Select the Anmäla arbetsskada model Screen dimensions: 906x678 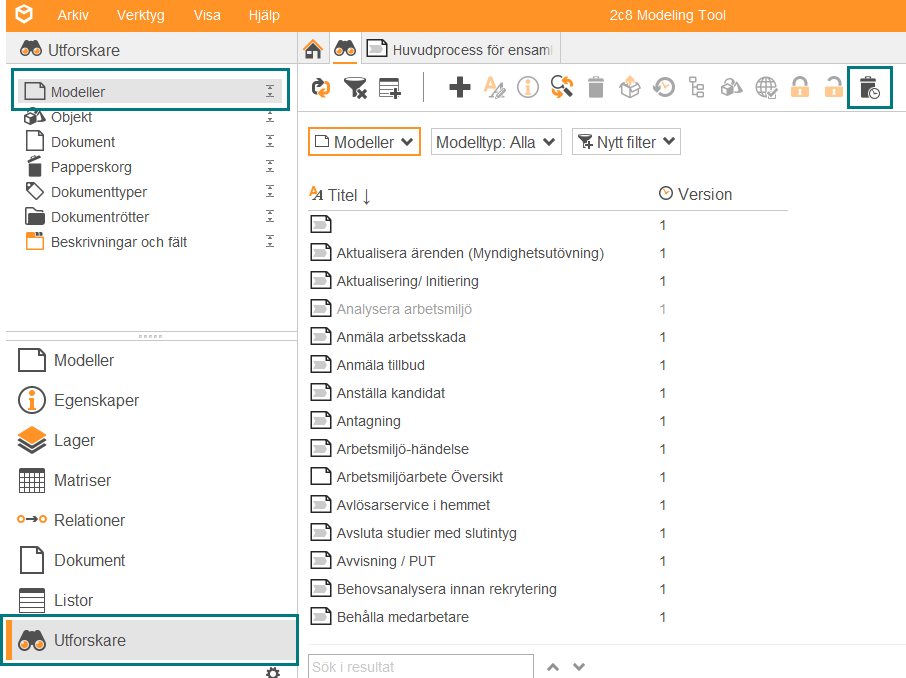[401, 337]
